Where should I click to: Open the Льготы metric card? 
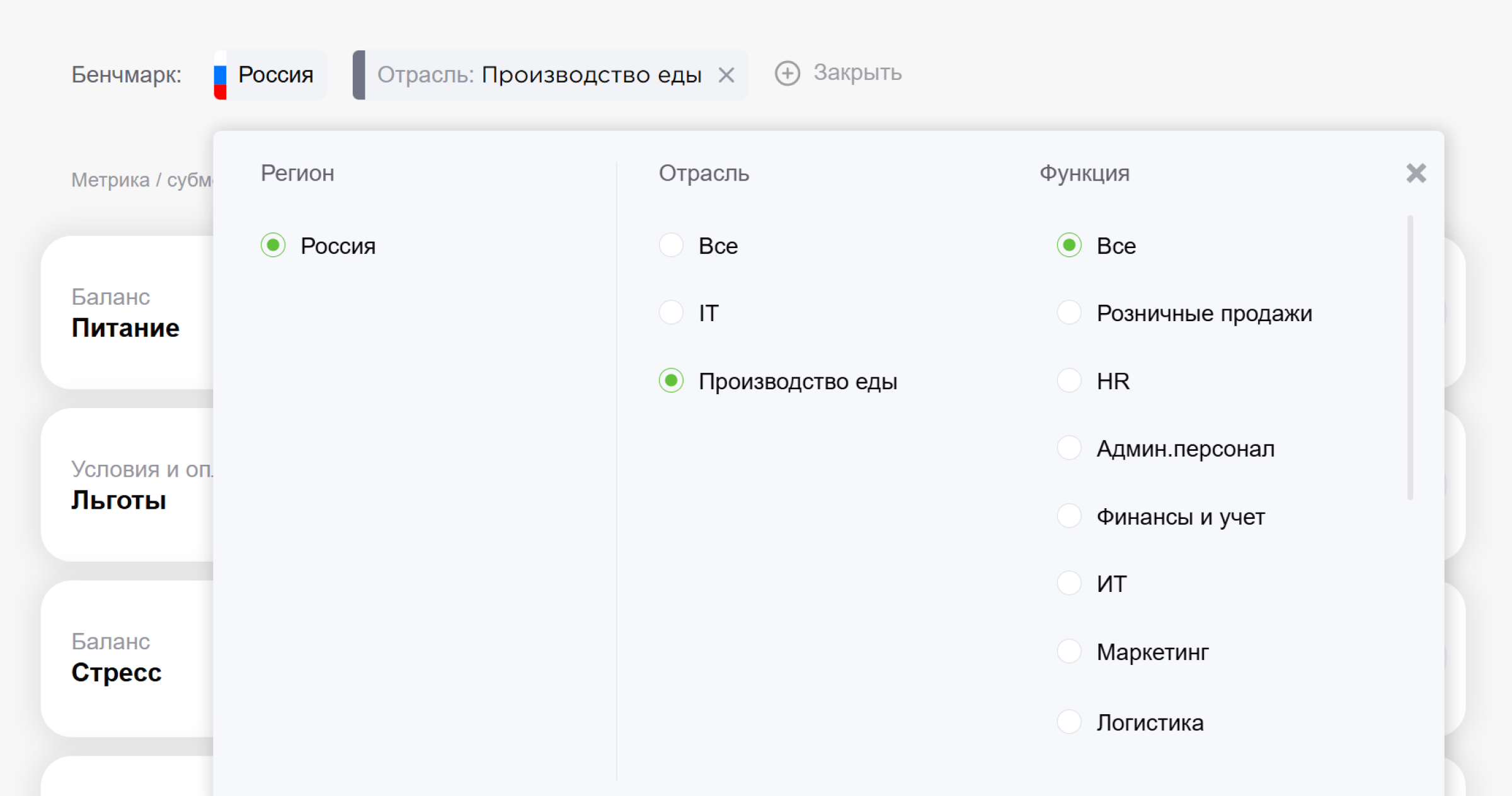coord(127,484)
